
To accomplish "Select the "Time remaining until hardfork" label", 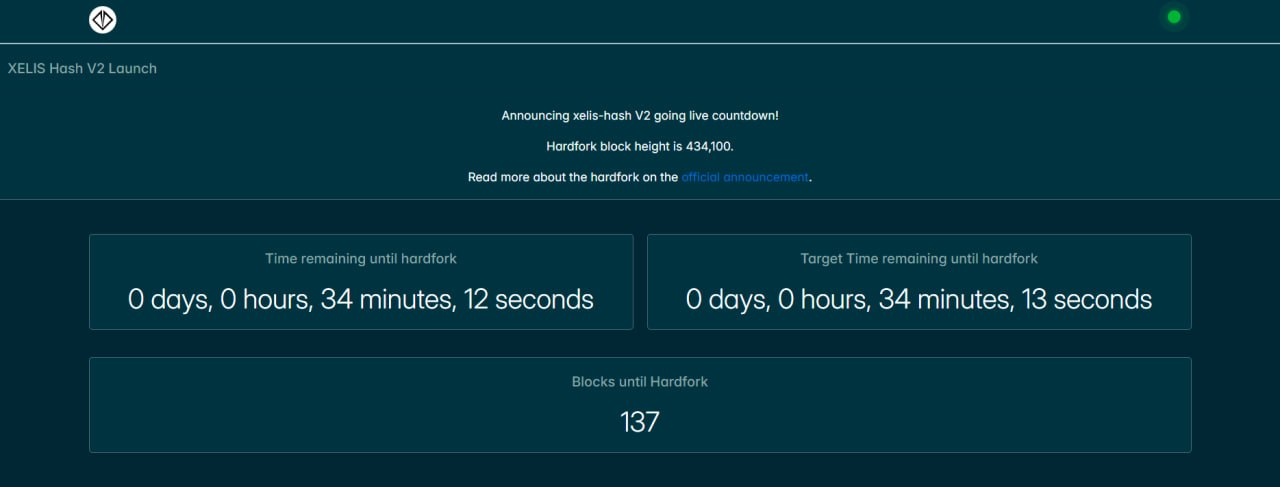I will (361, 259).
